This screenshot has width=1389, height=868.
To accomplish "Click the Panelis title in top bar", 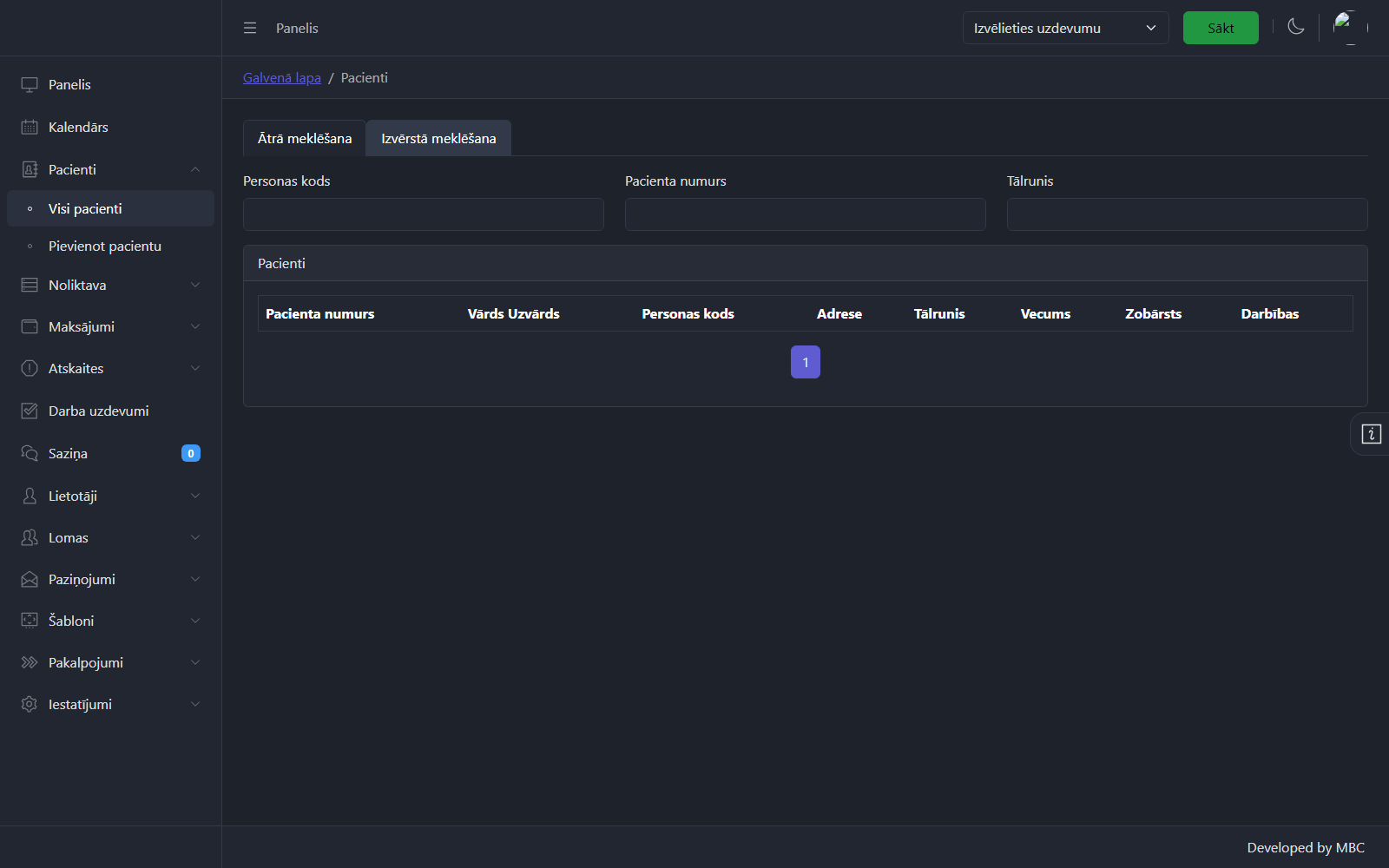I will 297,28.
